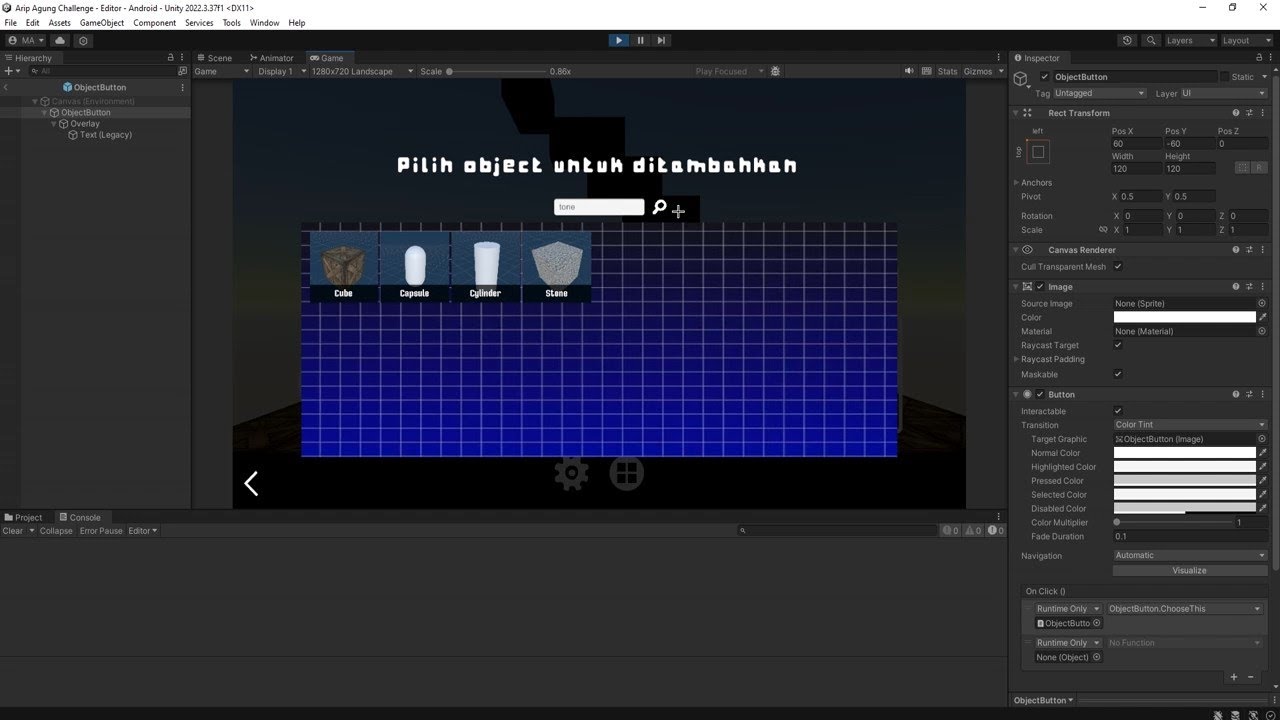Toggle ObjectButton active checkbox in Inspector

tap(1045, 77)
